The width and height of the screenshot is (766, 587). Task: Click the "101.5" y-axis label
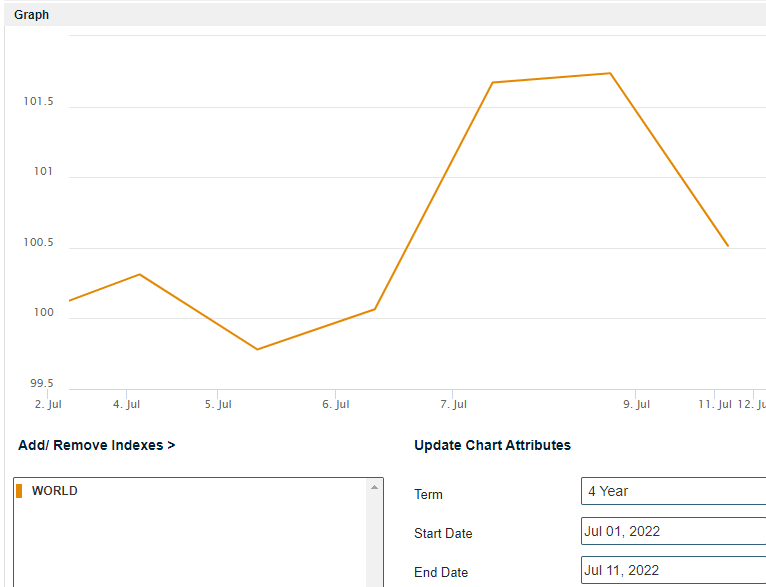coord(38,102)
